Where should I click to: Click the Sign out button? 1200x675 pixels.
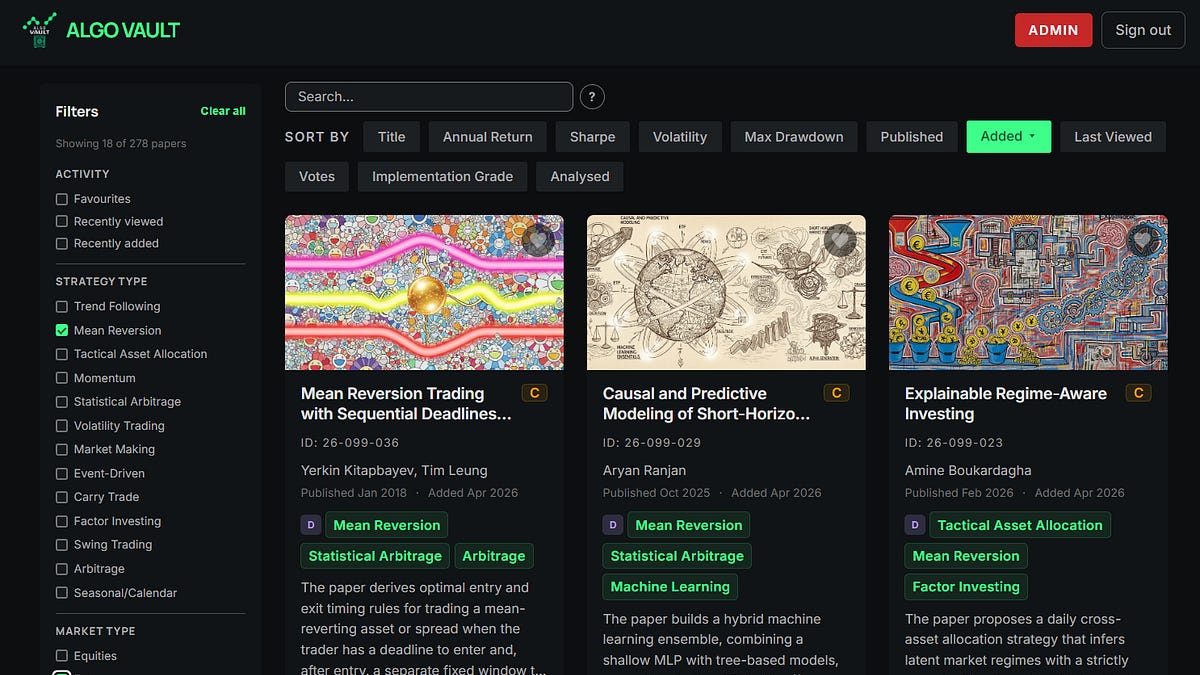[x=1143, y=30]
